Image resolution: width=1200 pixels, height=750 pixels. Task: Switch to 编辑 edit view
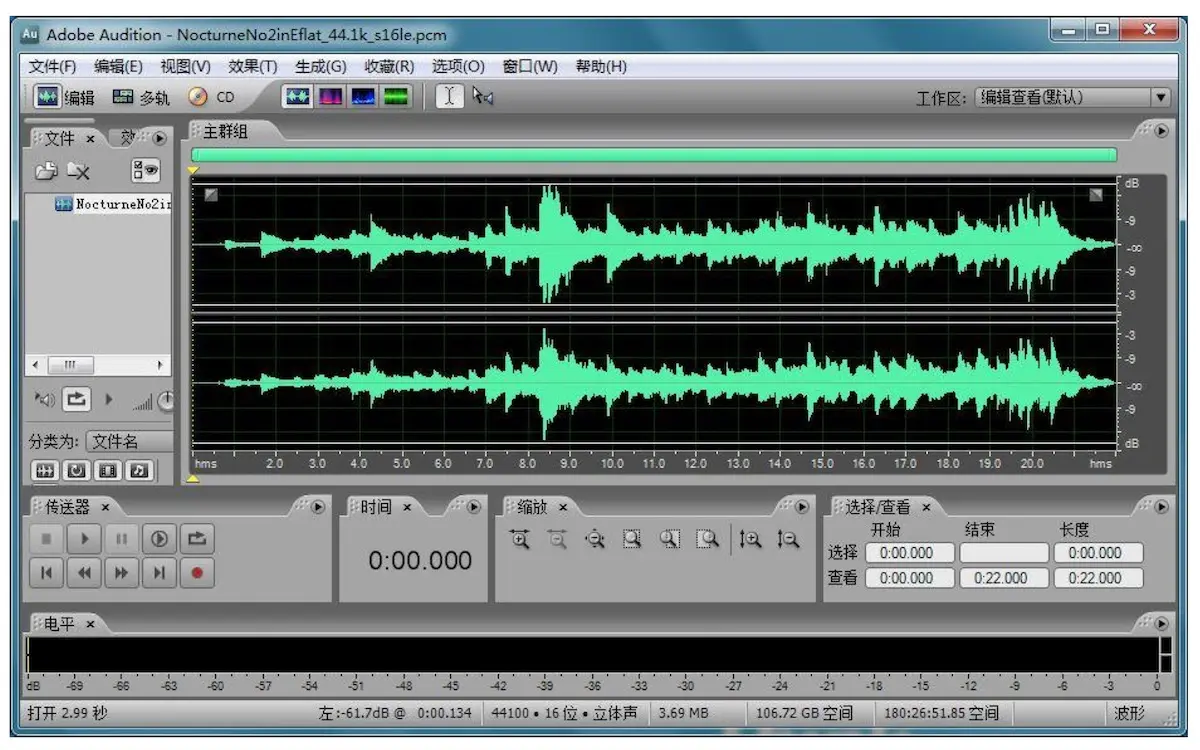tap(65, 97)
